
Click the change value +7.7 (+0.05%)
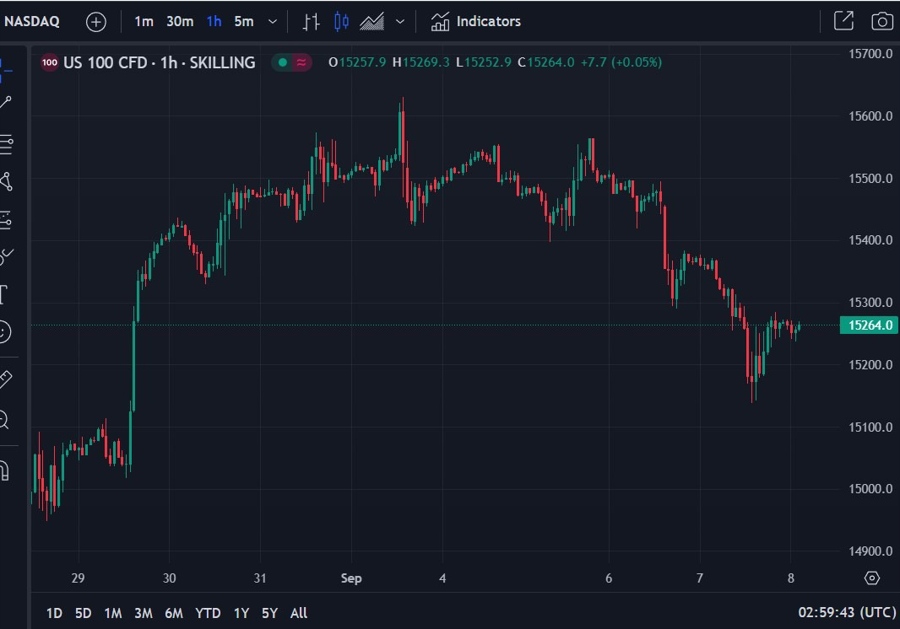pos(621,62)
